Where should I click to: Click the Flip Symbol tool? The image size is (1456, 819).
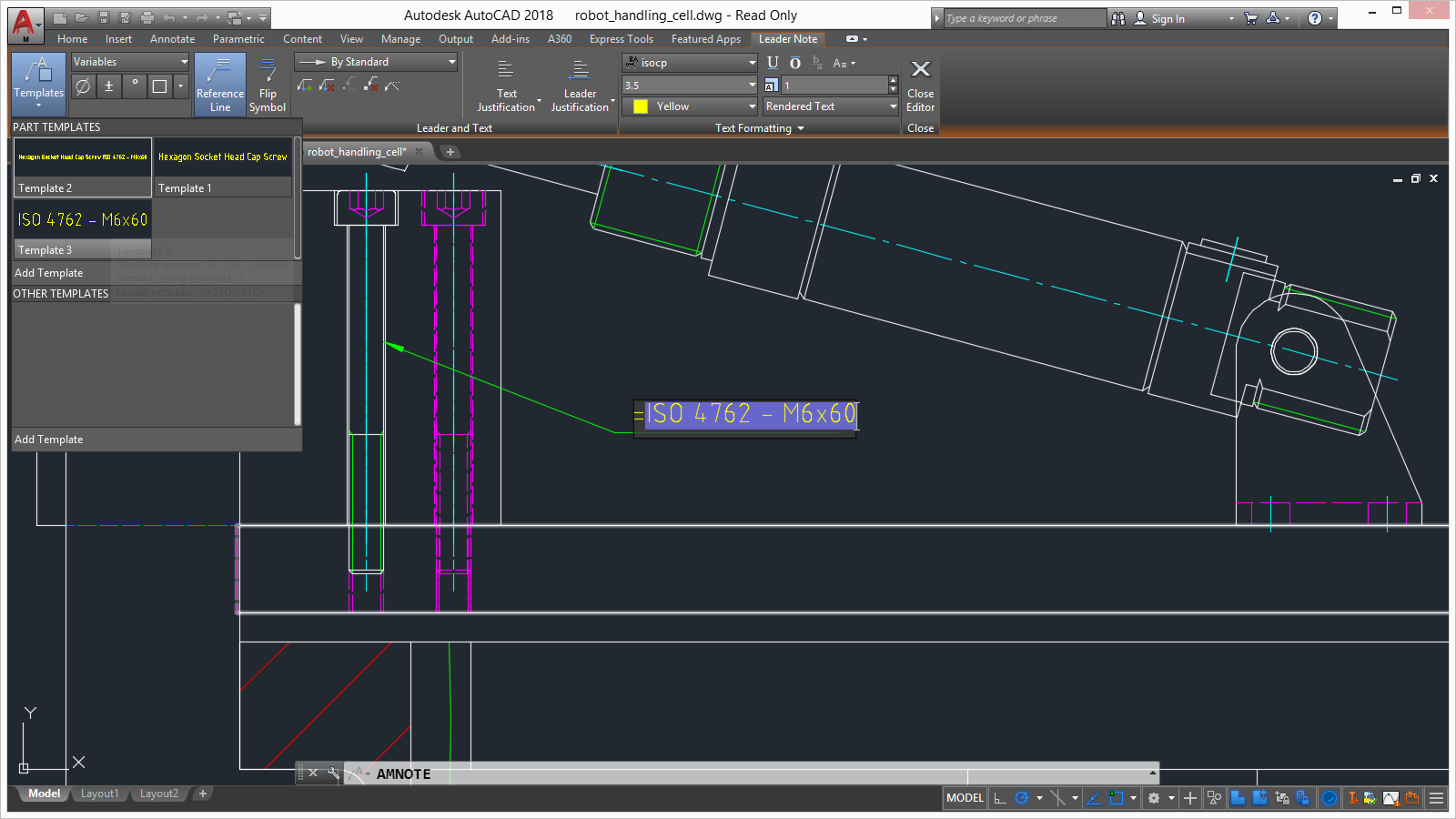(x=267, y=85)
